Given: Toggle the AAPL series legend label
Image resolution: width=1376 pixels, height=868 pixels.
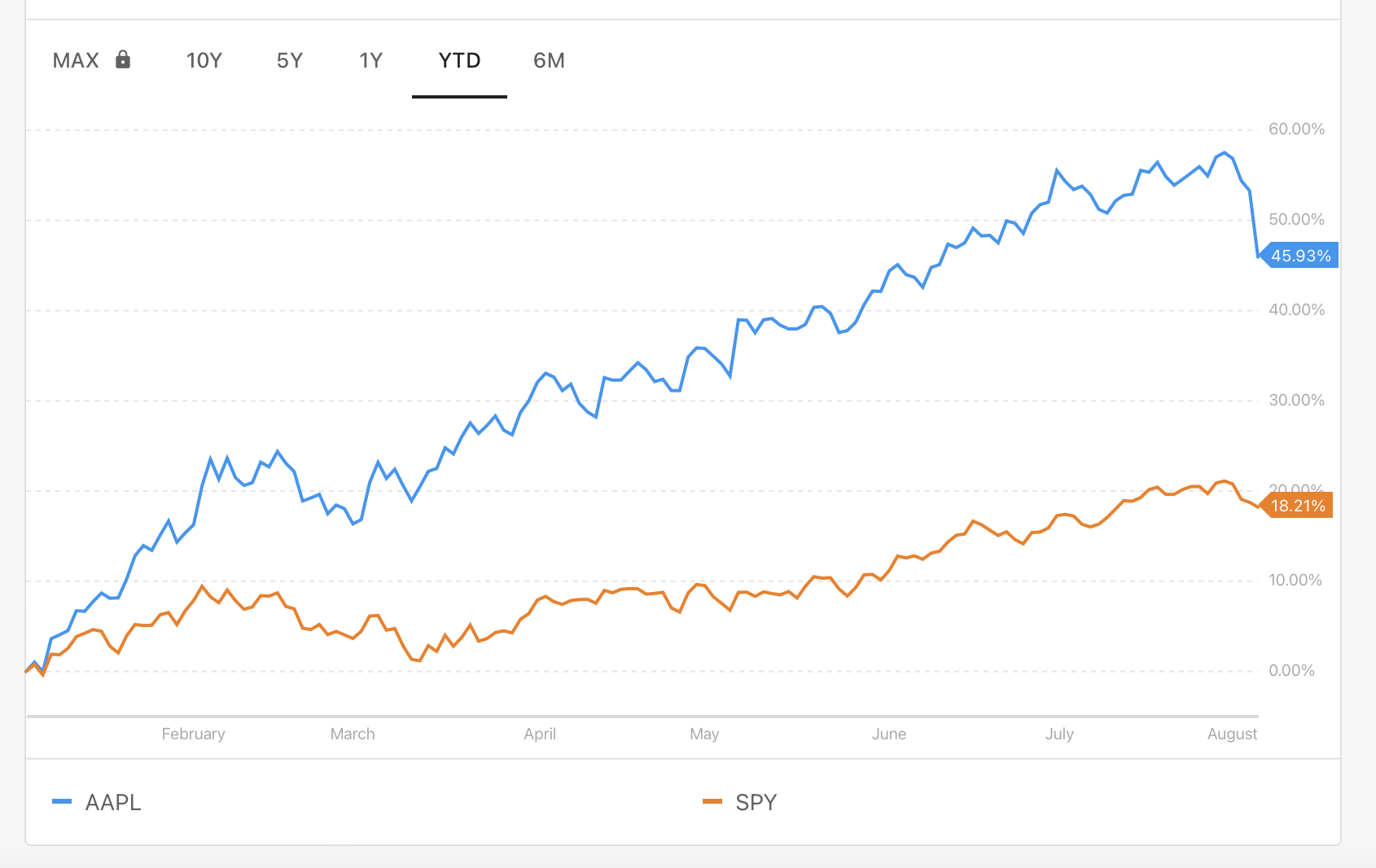Looking at the screenshot, I should [113, 802].
